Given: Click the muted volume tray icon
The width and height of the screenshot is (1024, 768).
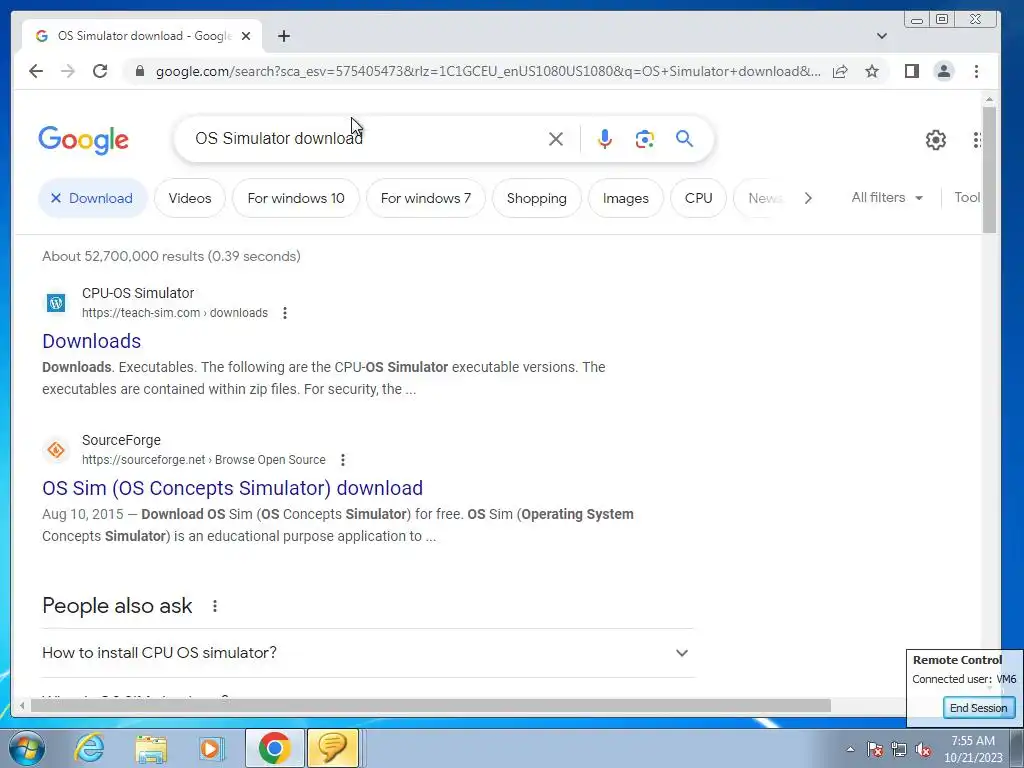Looking at the screenshot, I should (x=923, y=749).
